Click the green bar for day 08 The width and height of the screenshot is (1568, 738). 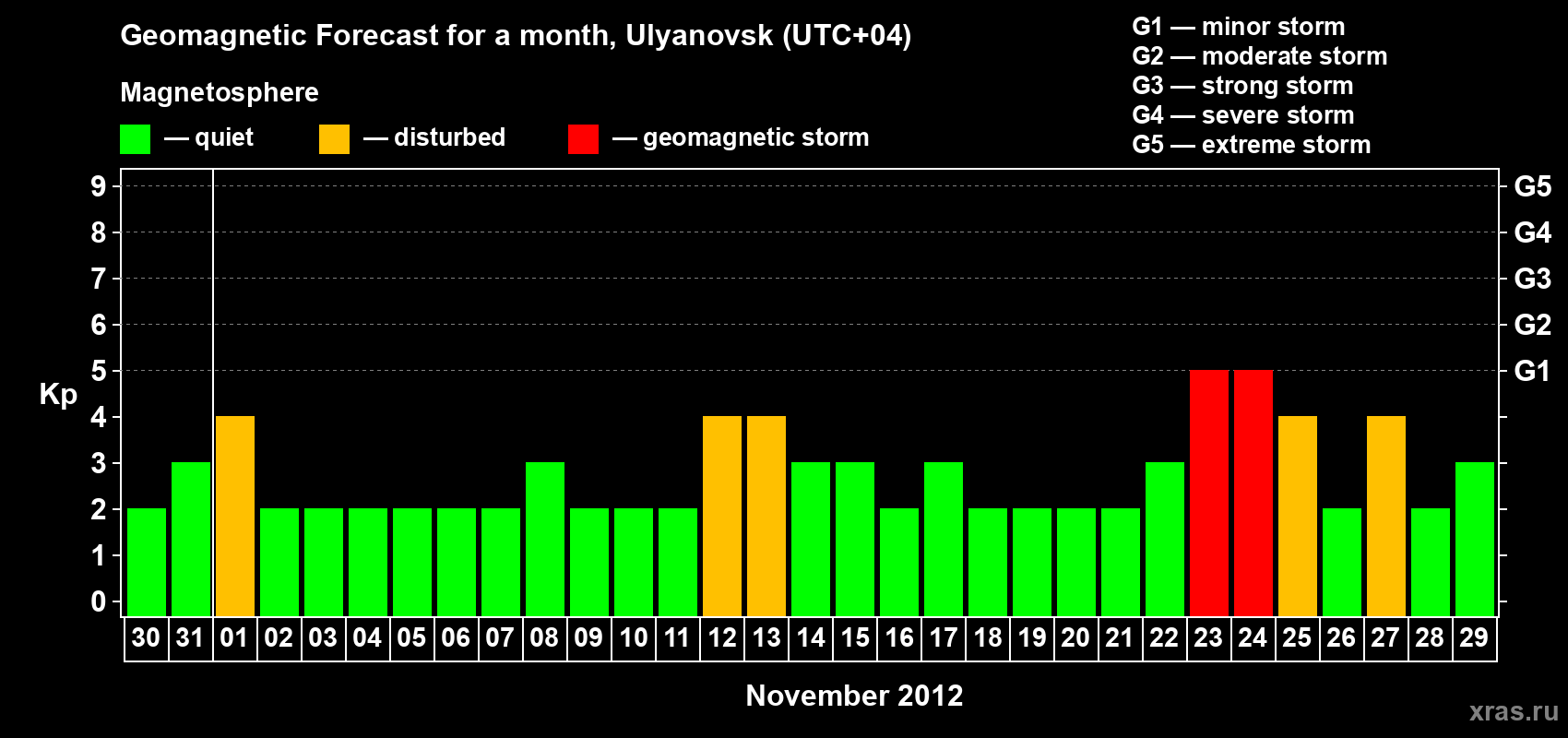coord(544,539)
